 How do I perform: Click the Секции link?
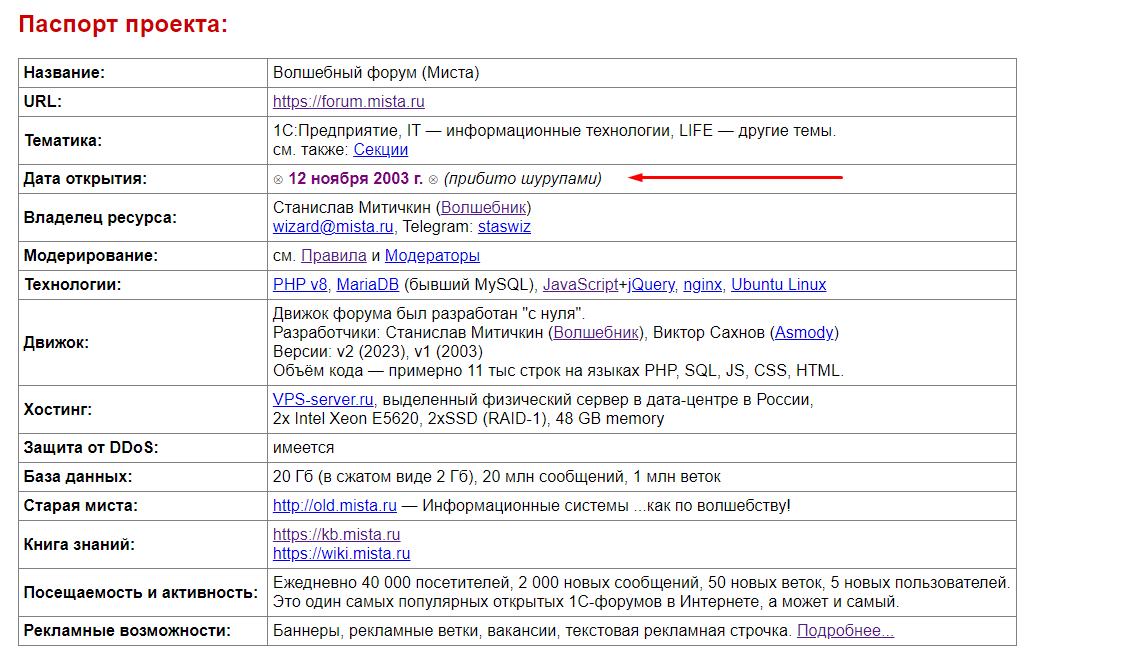(x=380, y=149)
